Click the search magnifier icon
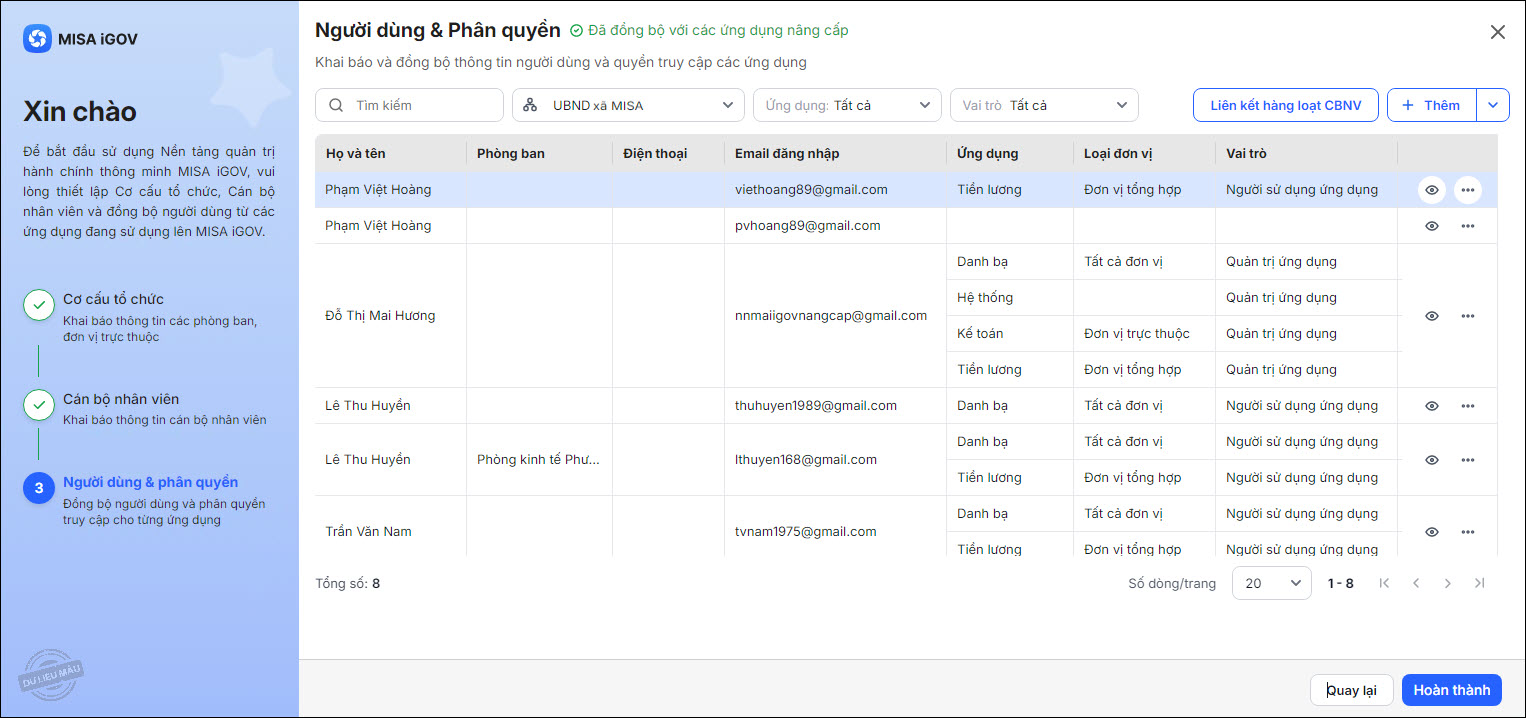Screen dimensions: 1526x718 [x=336, y=105]
